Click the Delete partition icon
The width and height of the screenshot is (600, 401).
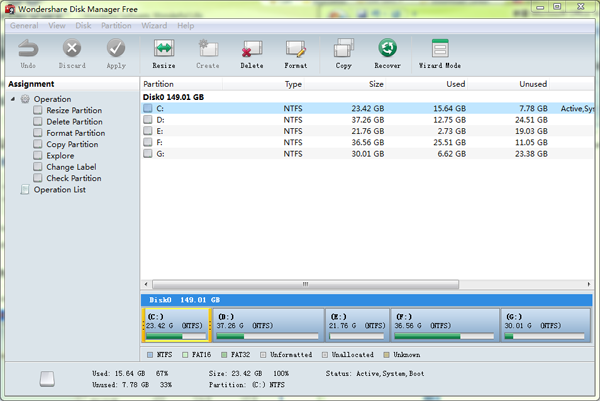(252, 49)
